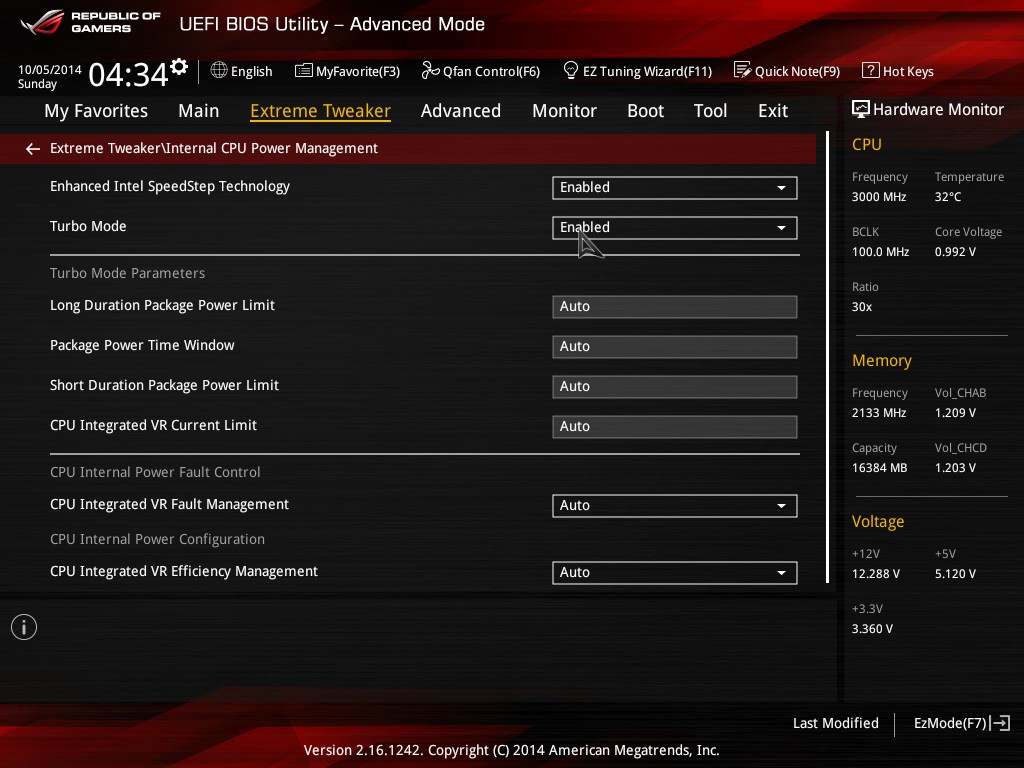The width and height of the screenshot is (1024, 768).
Task: Click Long Duration Package Power Limit field
Action: (x=674, y=306)
